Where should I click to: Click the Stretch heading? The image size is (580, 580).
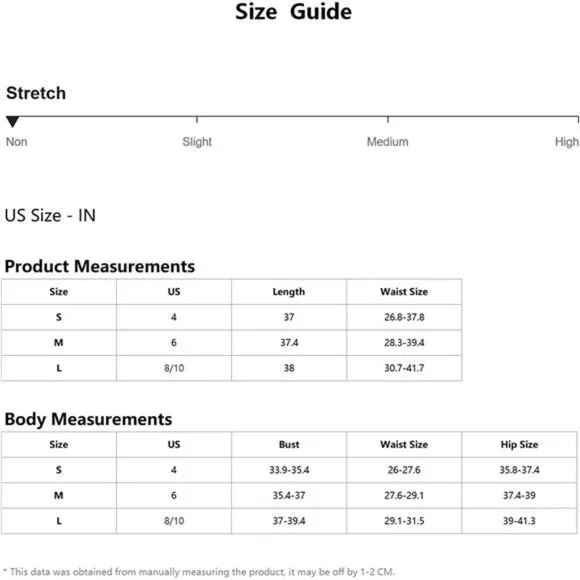pos(36,93)
